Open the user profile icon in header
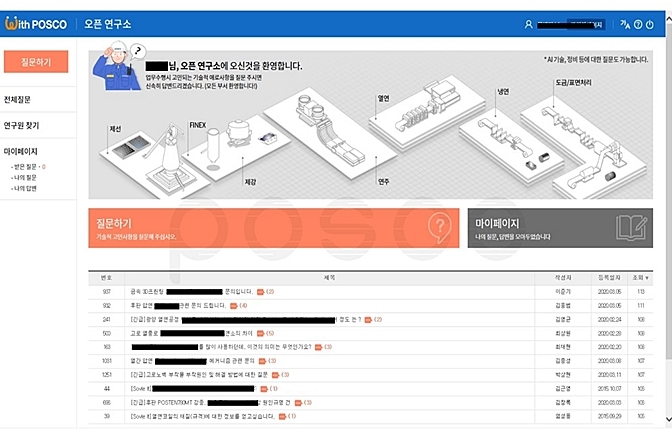Image resolution: width=672 pixels, height=435 pixels. [528, 24]
